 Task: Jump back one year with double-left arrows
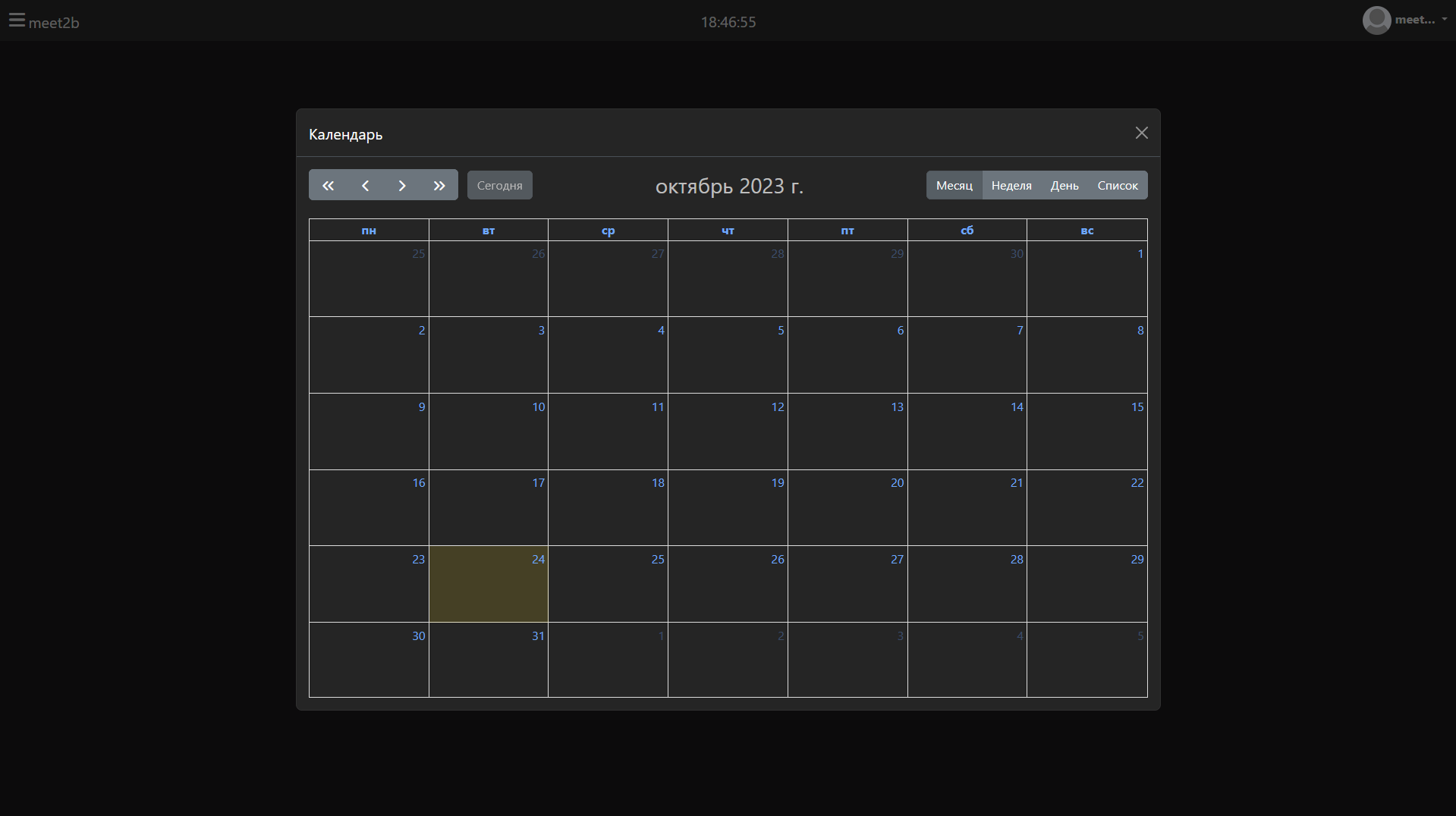[x=328, y=186]
